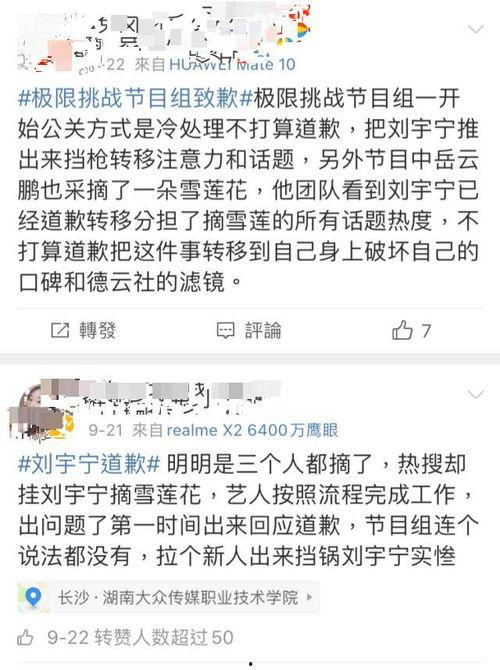
Task: Tap the 轉發 repost label
Action: tap(97, 330)
